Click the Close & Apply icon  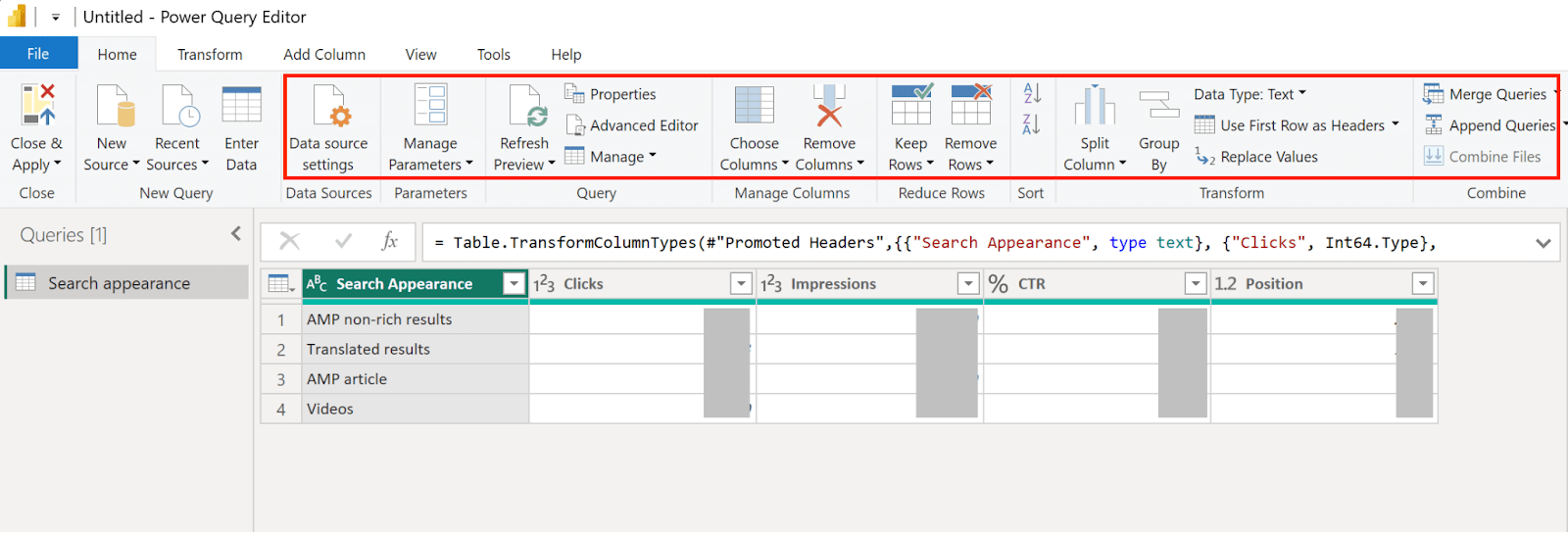tap(37, 105)
